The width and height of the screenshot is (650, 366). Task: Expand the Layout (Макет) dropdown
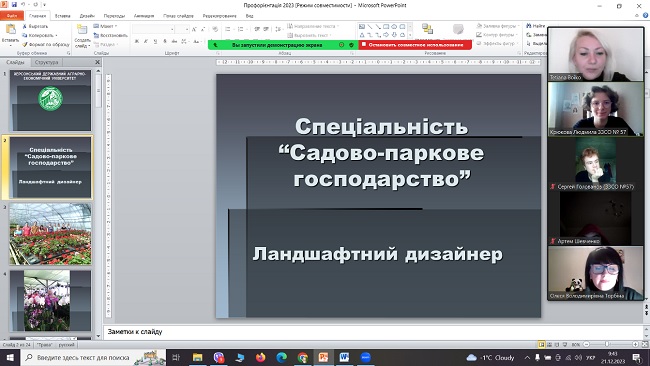click(x=105, y=26)
